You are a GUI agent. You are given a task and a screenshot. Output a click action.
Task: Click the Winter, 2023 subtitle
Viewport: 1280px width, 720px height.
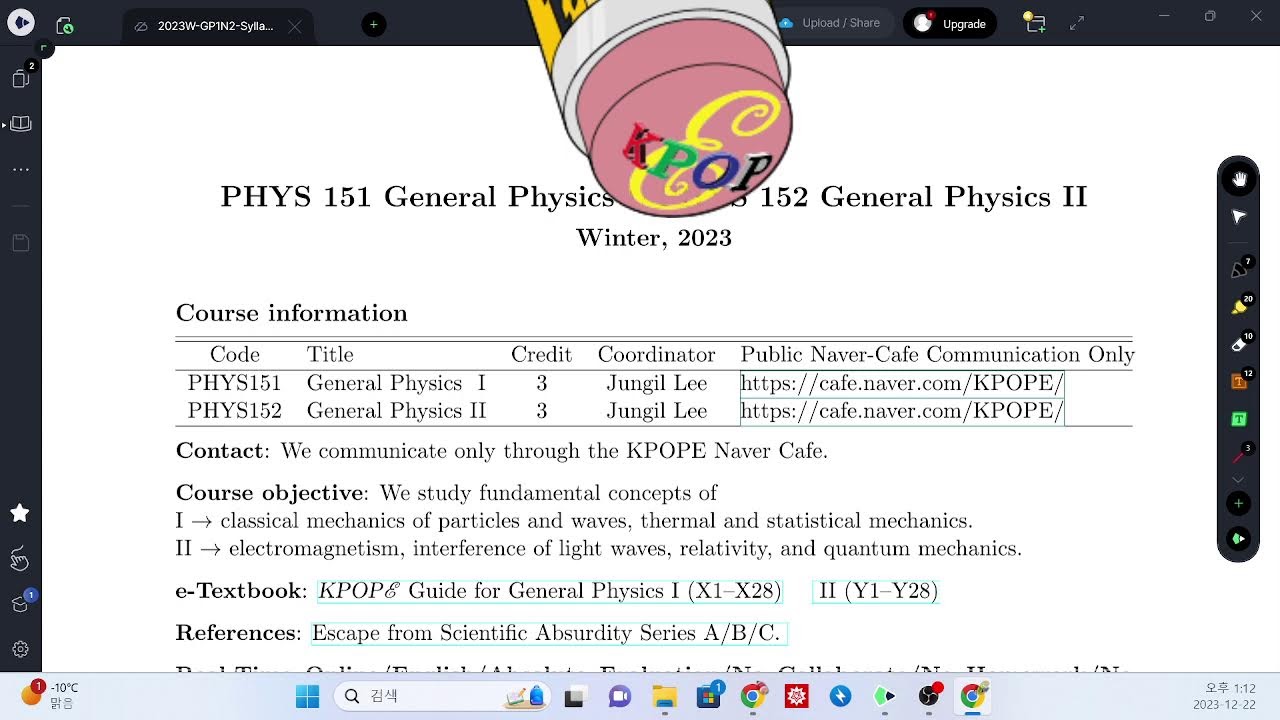click(654, 238)
